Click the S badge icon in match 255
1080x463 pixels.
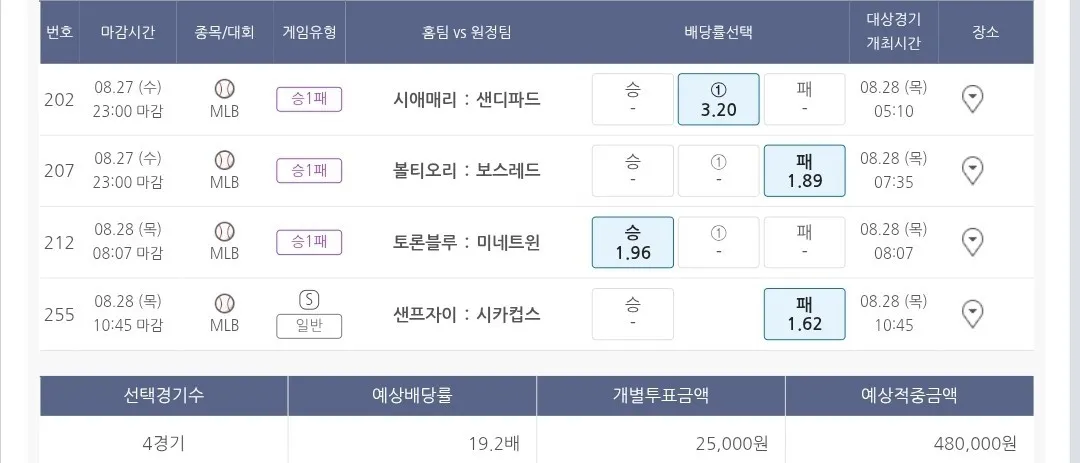pyautogui.click(x=309, y=299)
